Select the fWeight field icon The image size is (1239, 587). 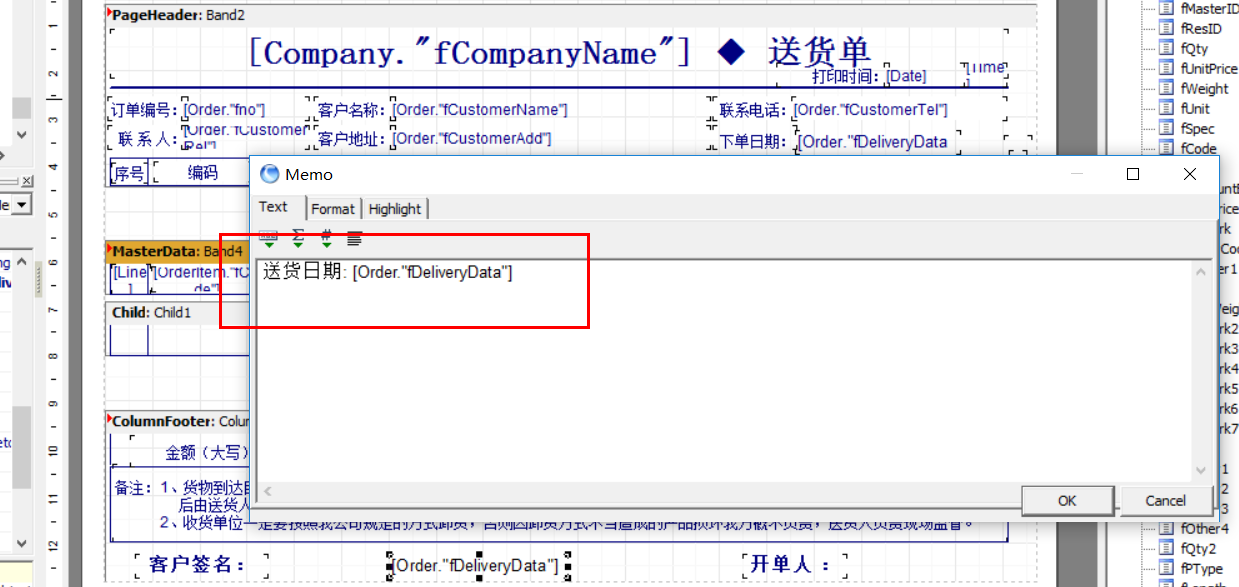tap(1166, 89)
